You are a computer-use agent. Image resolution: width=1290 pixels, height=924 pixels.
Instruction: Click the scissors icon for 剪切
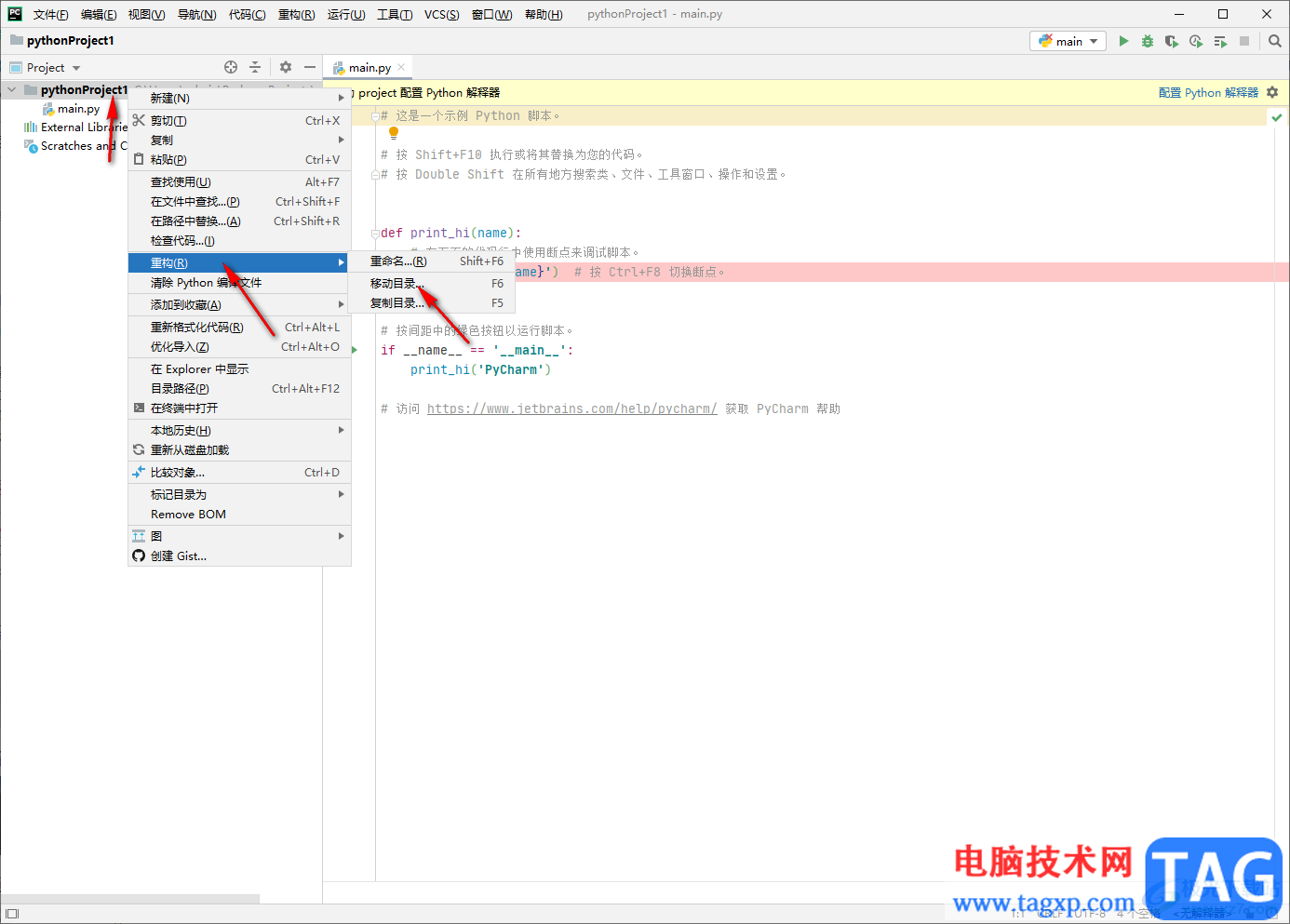pos(139,120)
